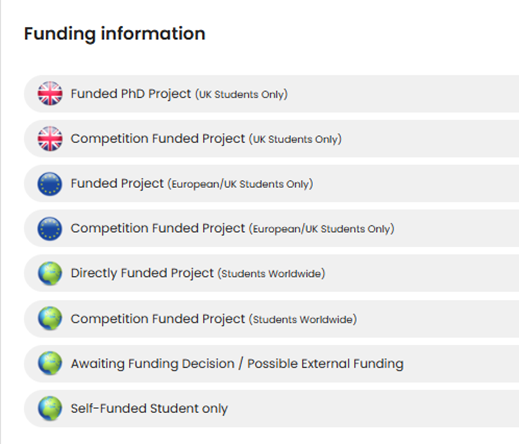
Task: Open Competition Funded Project European/UK Students row
Action: tap(271, 229)
